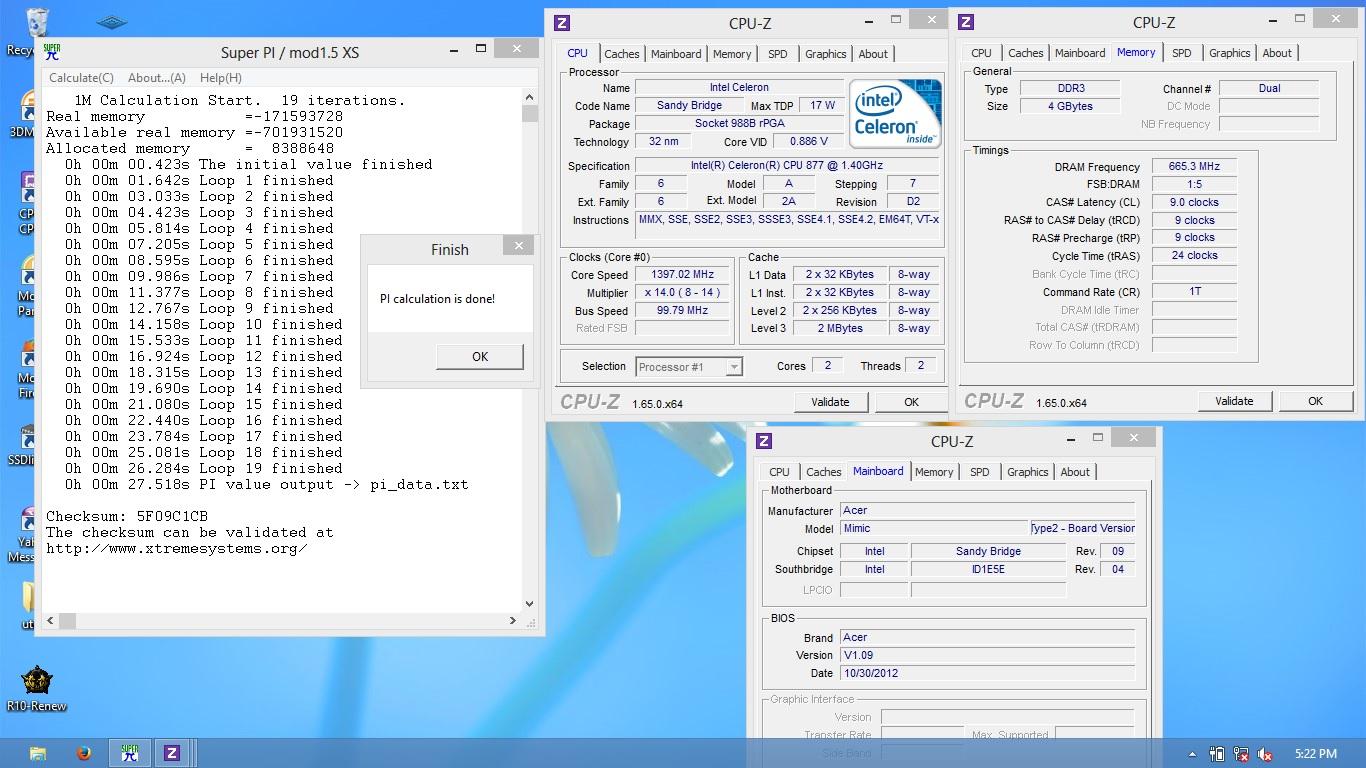Click the 'Checksum: 5F09C1CB' line
Screen dimensions: 1366x768
pos(127,517)
